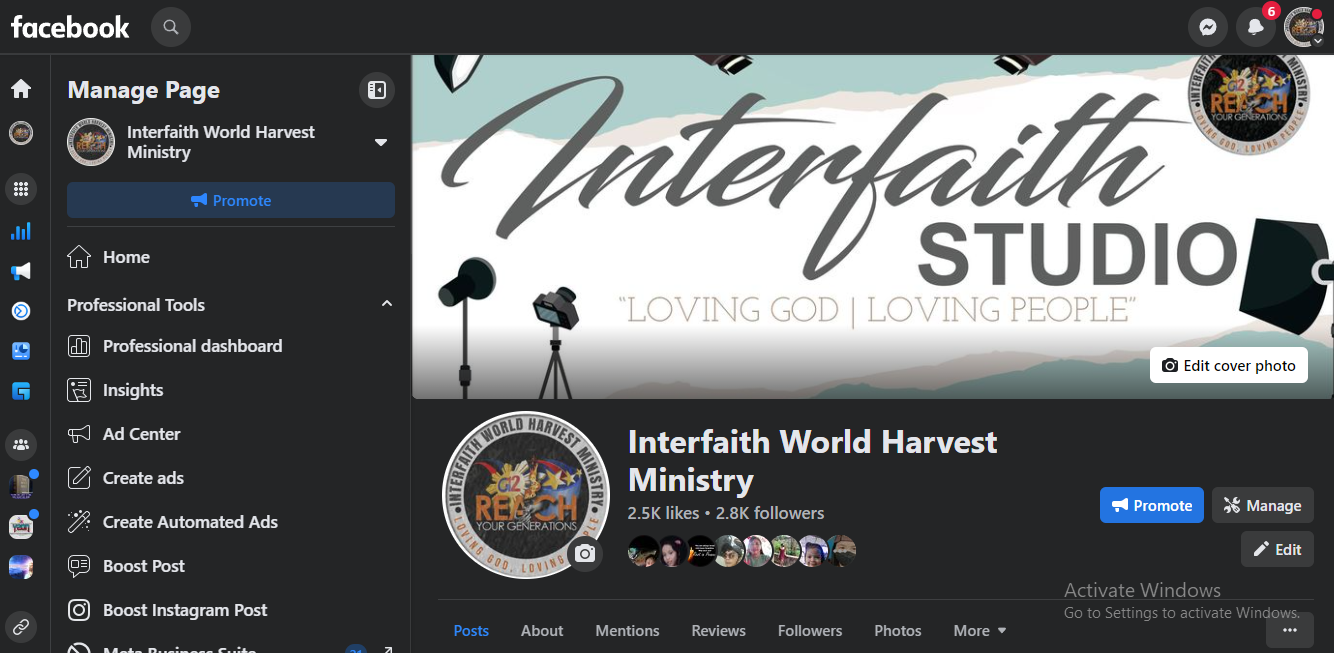Open Boost Post

click(x=231, y=566)
